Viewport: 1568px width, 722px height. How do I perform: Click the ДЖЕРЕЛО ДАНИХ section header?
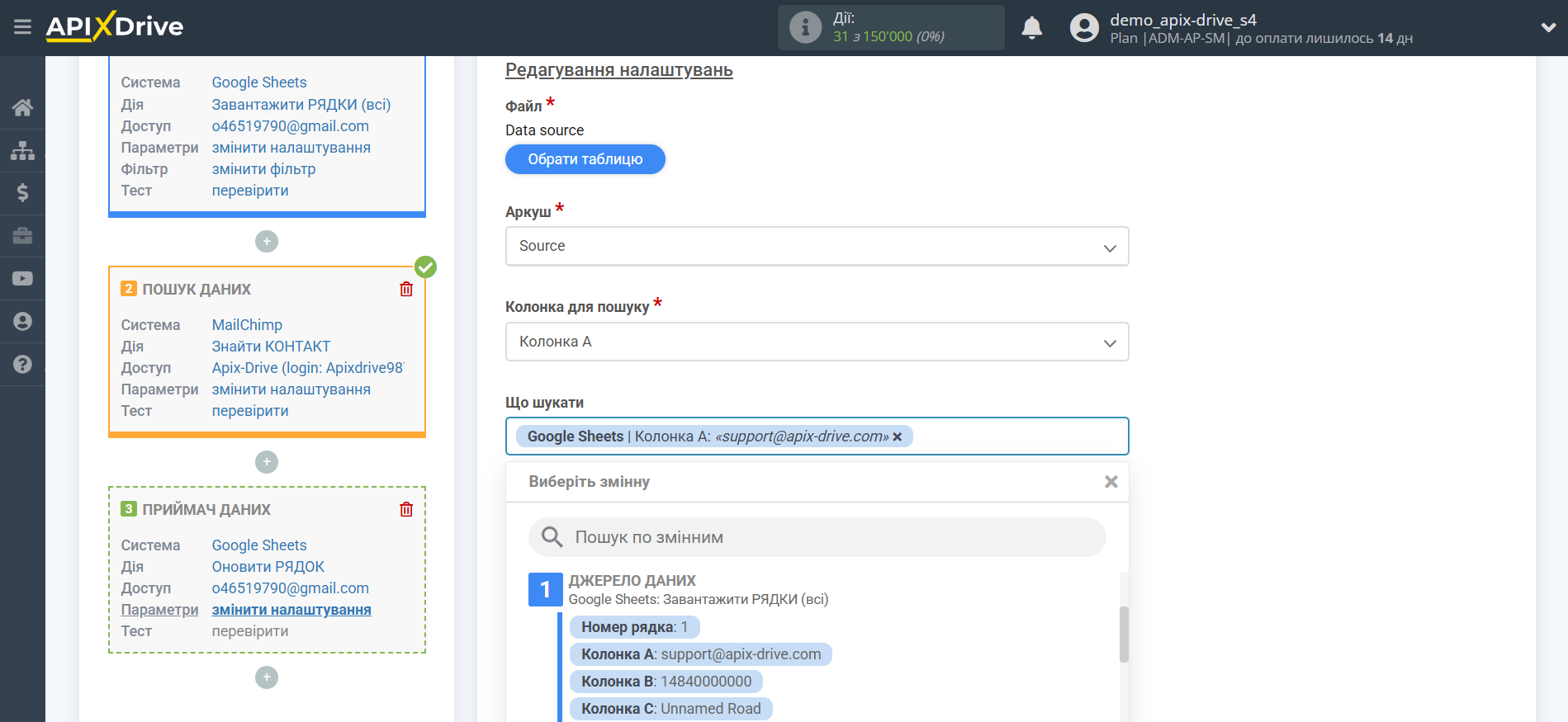point(632,581)
